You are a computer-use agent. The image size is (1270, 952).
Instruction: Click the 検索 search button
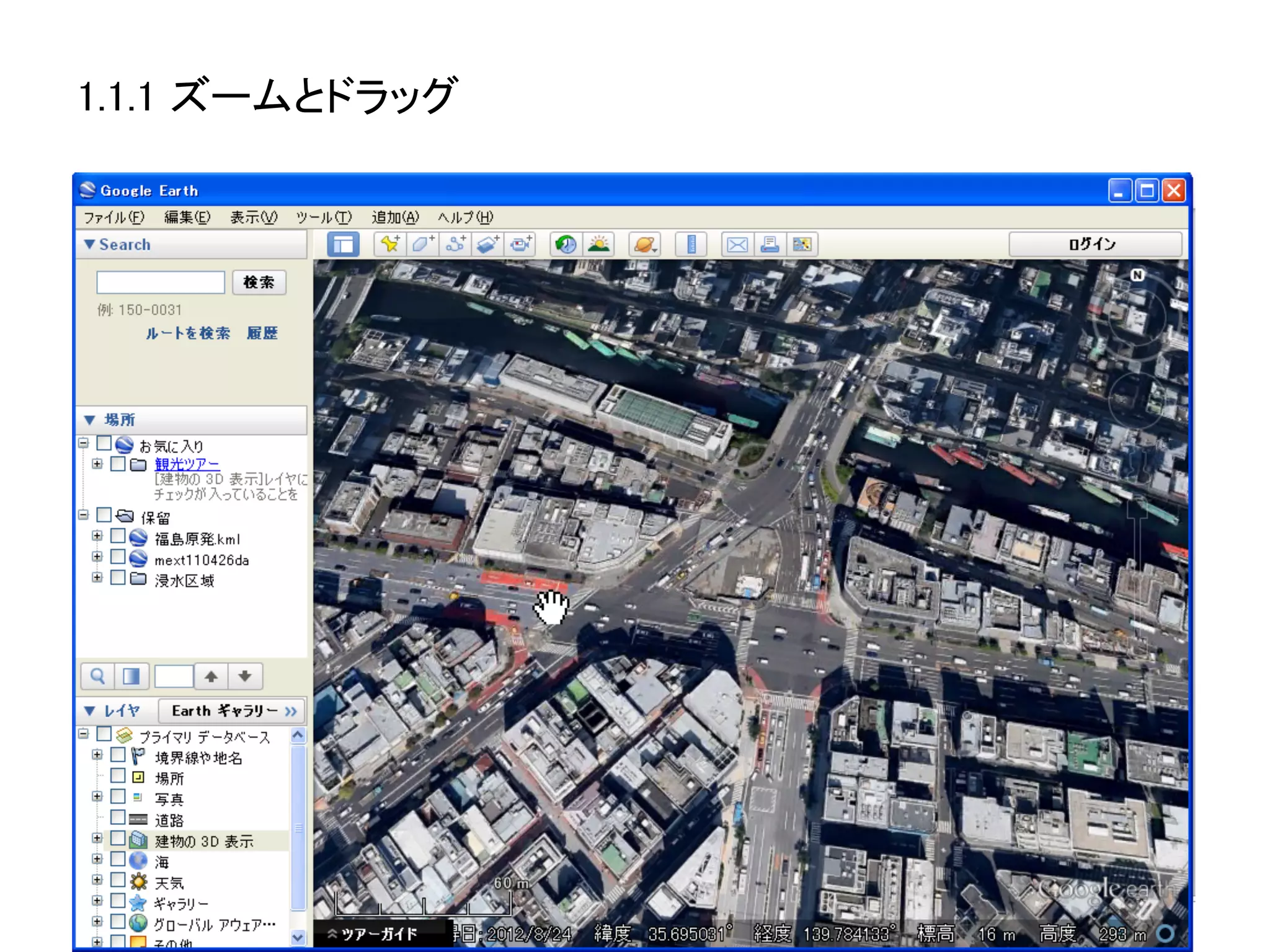259,283
